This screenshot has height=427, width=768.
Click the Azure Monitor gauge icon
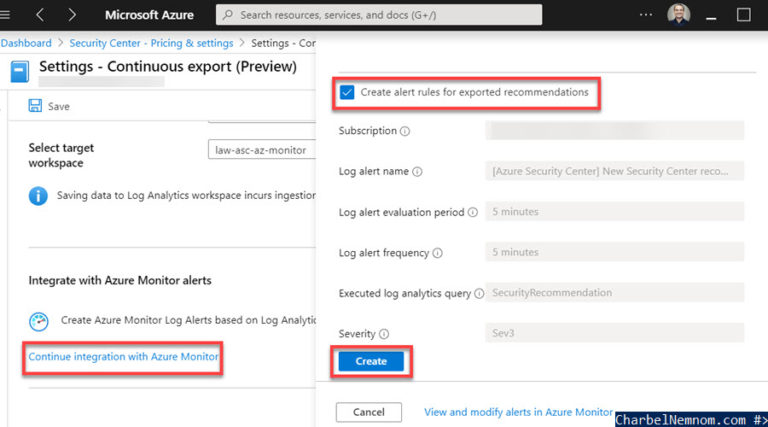(x=39, y=322)
